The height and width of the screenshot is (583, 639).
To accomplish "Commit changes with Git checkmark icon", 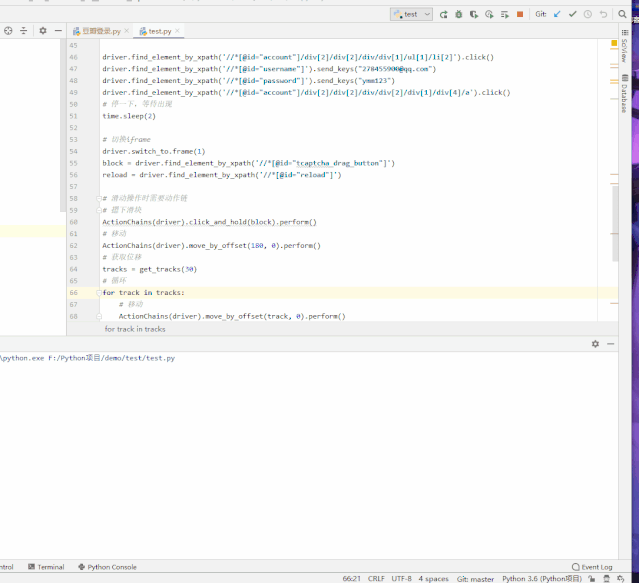I will click(572, 14).
